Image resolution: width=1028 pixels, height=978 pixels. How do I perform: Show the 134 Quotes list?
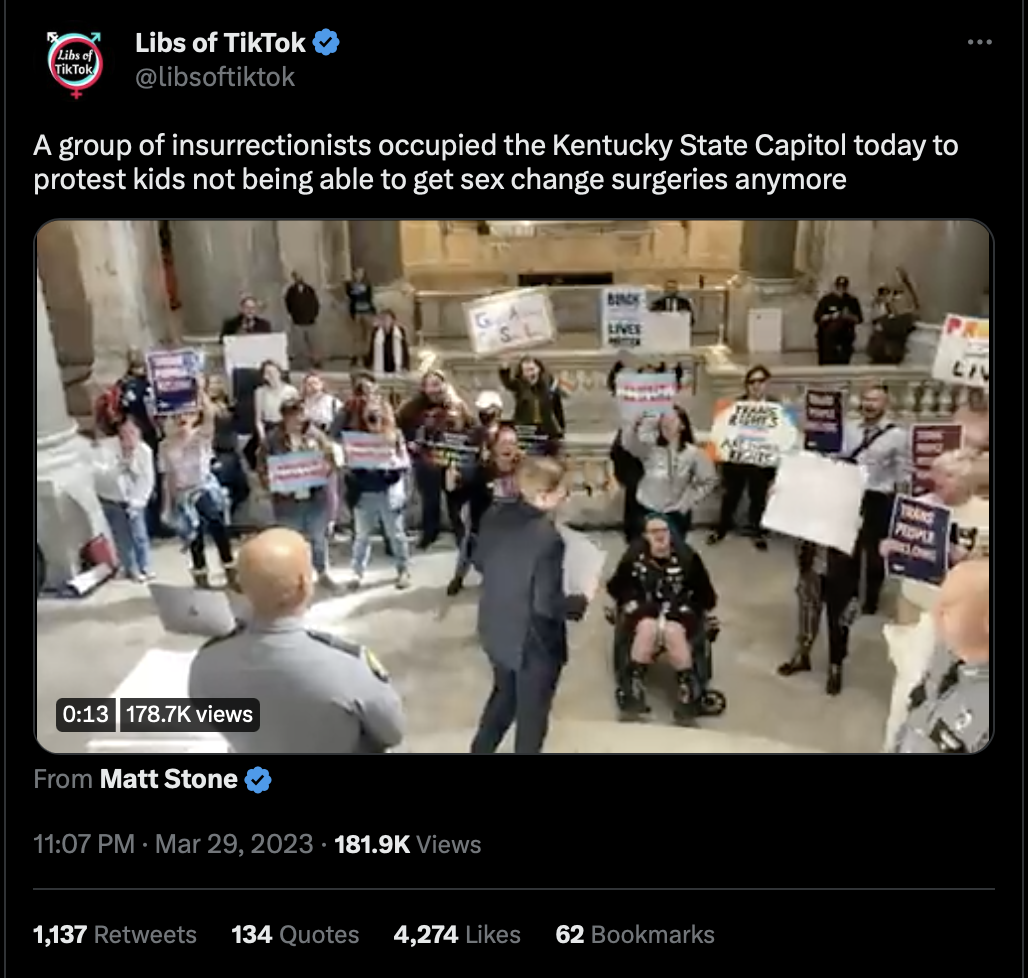pyautogui.click(x=295, y=934)
